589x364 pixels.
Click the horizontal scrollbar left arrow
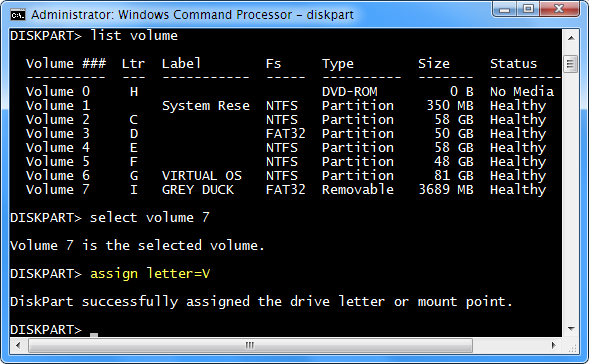pos(18,345)
